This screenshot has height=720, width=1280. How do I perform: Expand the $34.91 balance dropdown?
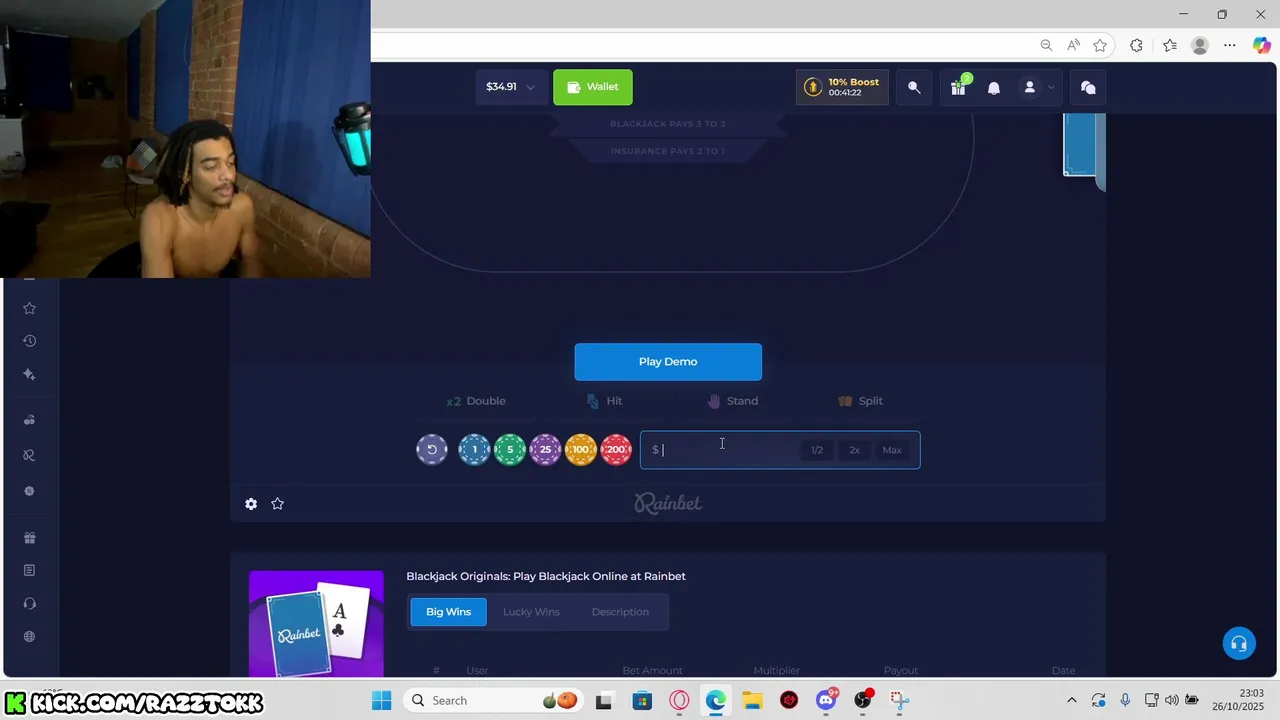click(x=511, y=87)
